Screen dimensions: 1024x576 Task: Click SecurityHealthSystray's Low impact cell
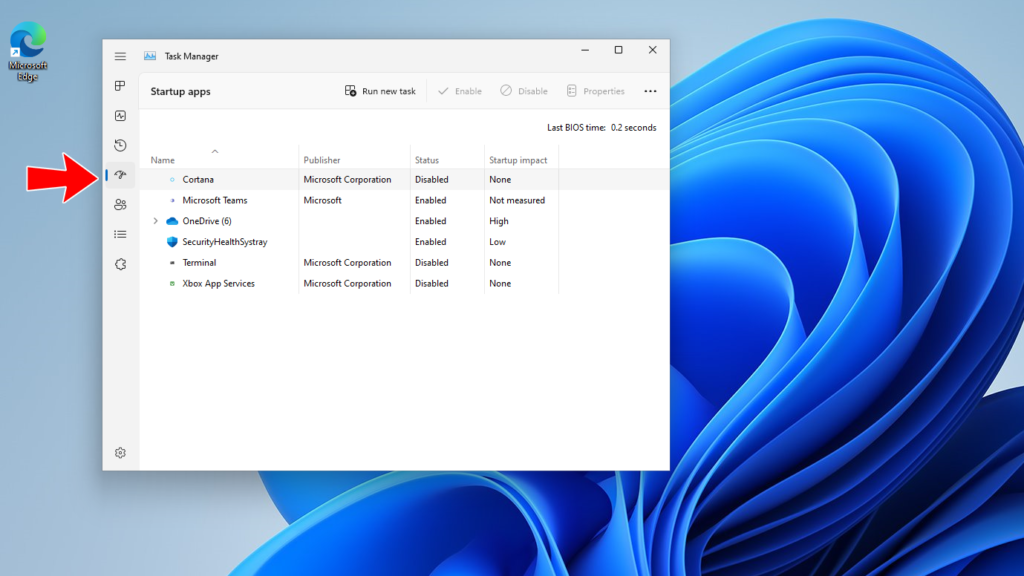(x=498, y=242)
